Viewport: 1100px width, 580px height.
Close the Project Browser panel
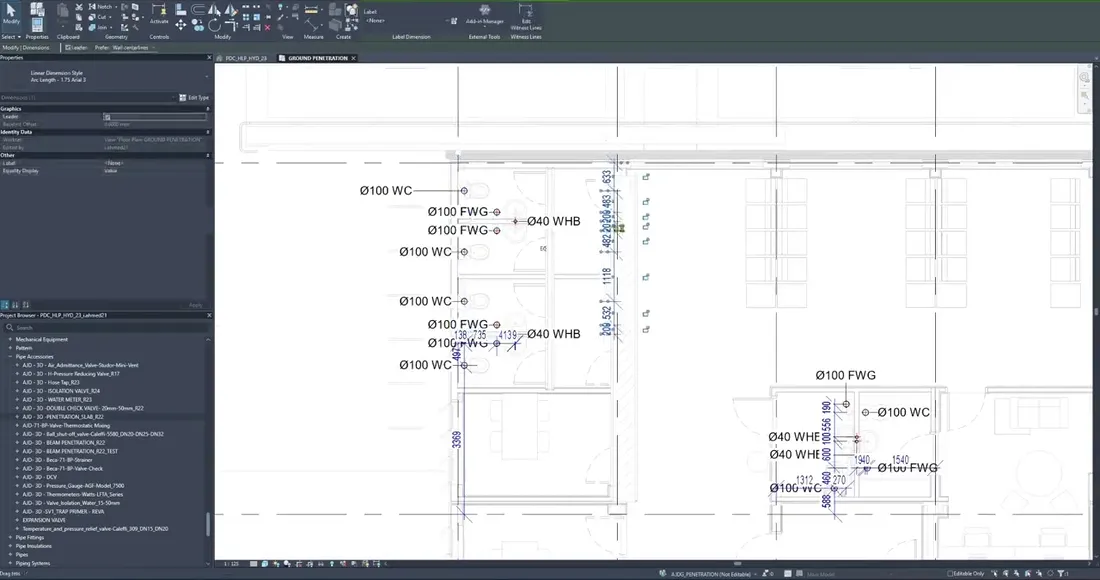[209, 316]
